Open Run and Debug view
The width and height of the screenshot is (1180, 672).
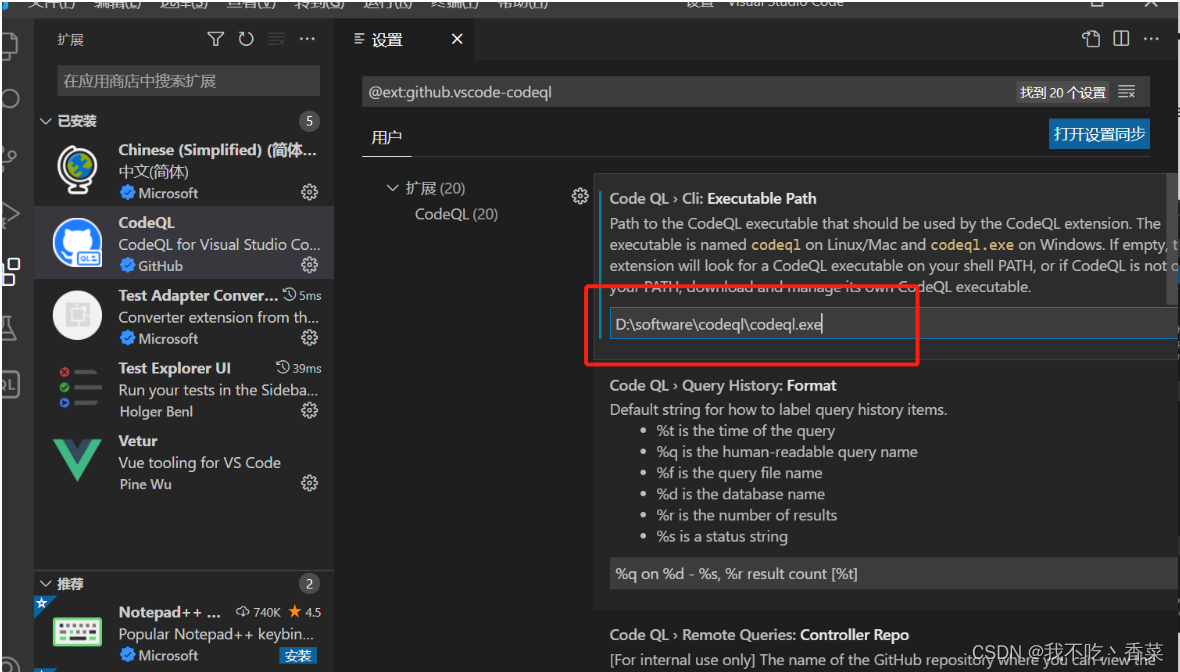click(9, 214)
